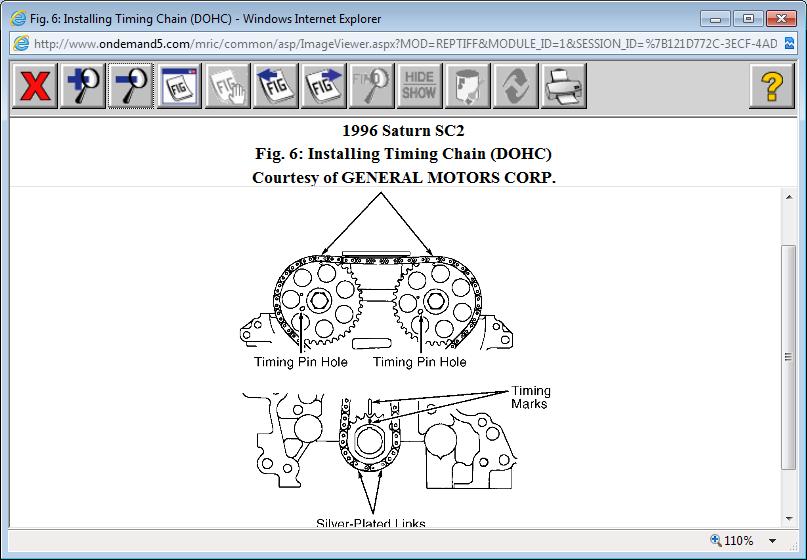Zoom in with the plus magnifier
The height and width of the screenshot is (560, 807).
(83, 86)
